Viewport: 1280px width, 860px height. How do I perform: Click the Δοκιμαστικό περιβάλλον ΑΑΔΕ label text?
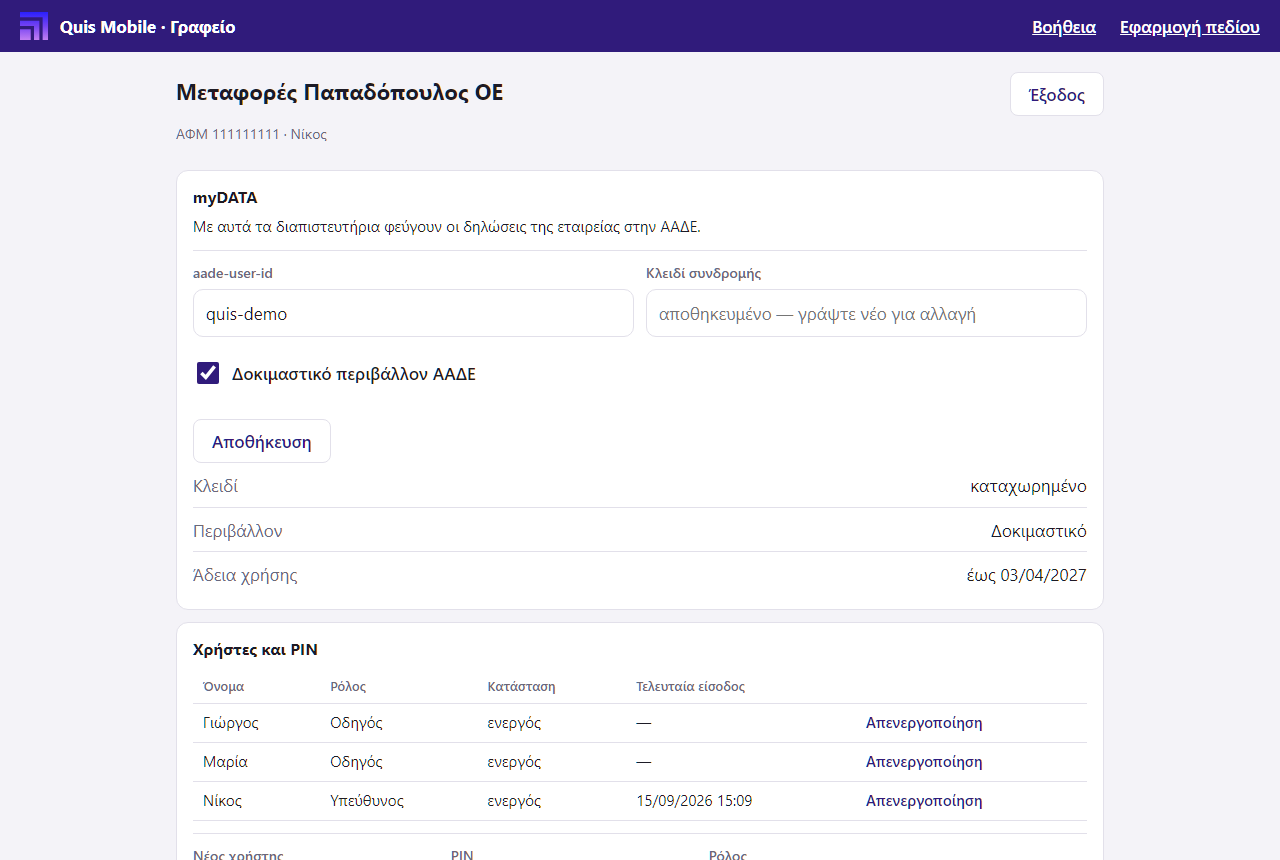[x=354, y=375]
